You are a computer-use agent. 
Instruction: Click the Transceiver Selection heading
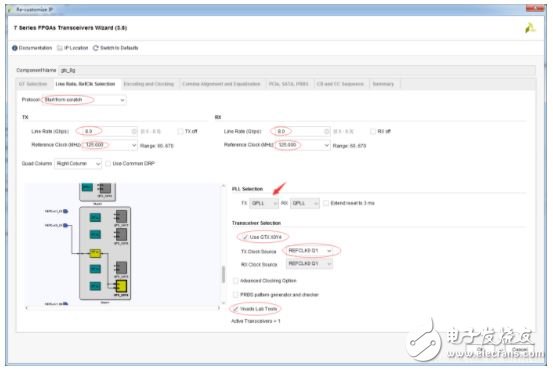(256, 223)
